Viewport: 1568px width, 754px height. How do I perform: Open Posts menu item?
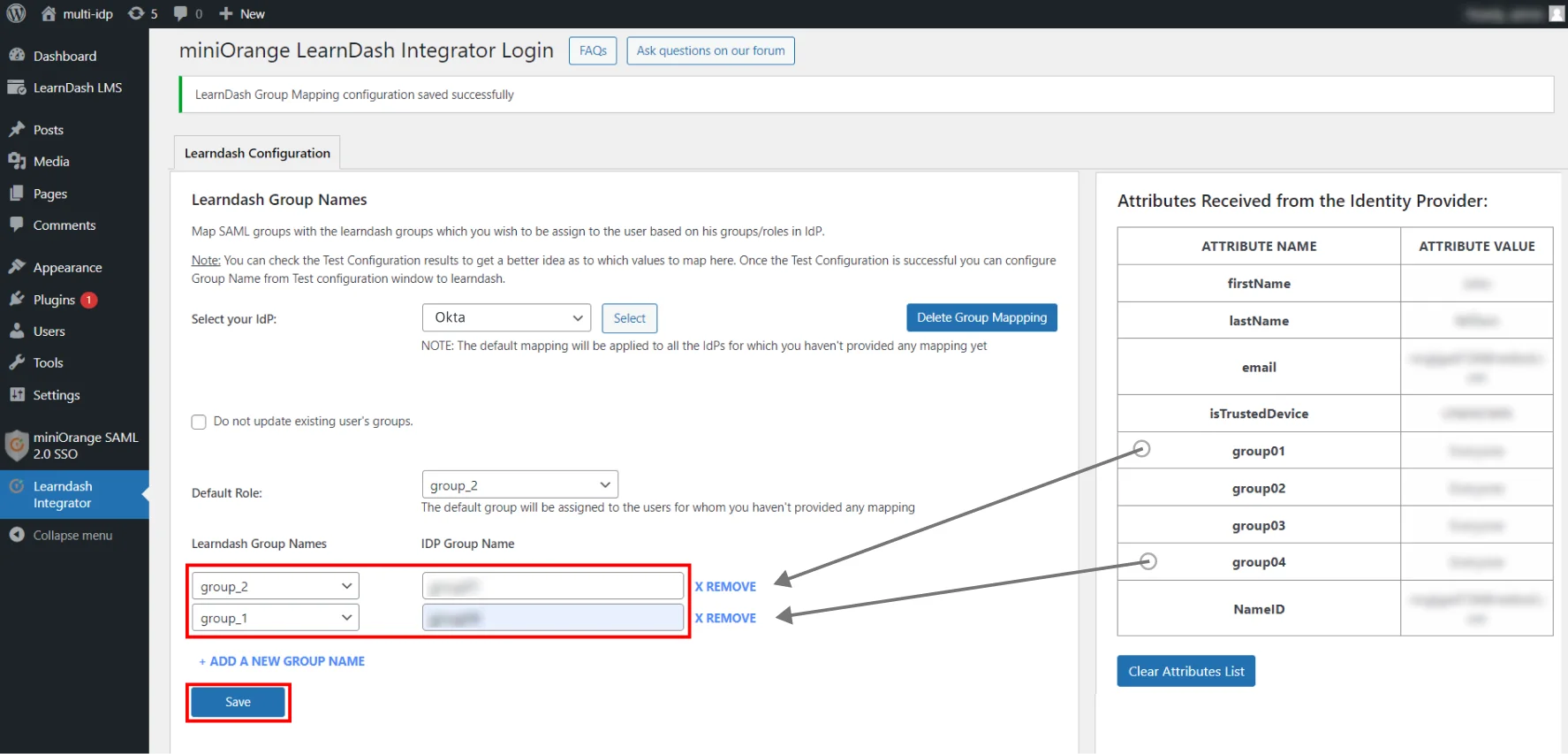(x=49, y=130)
